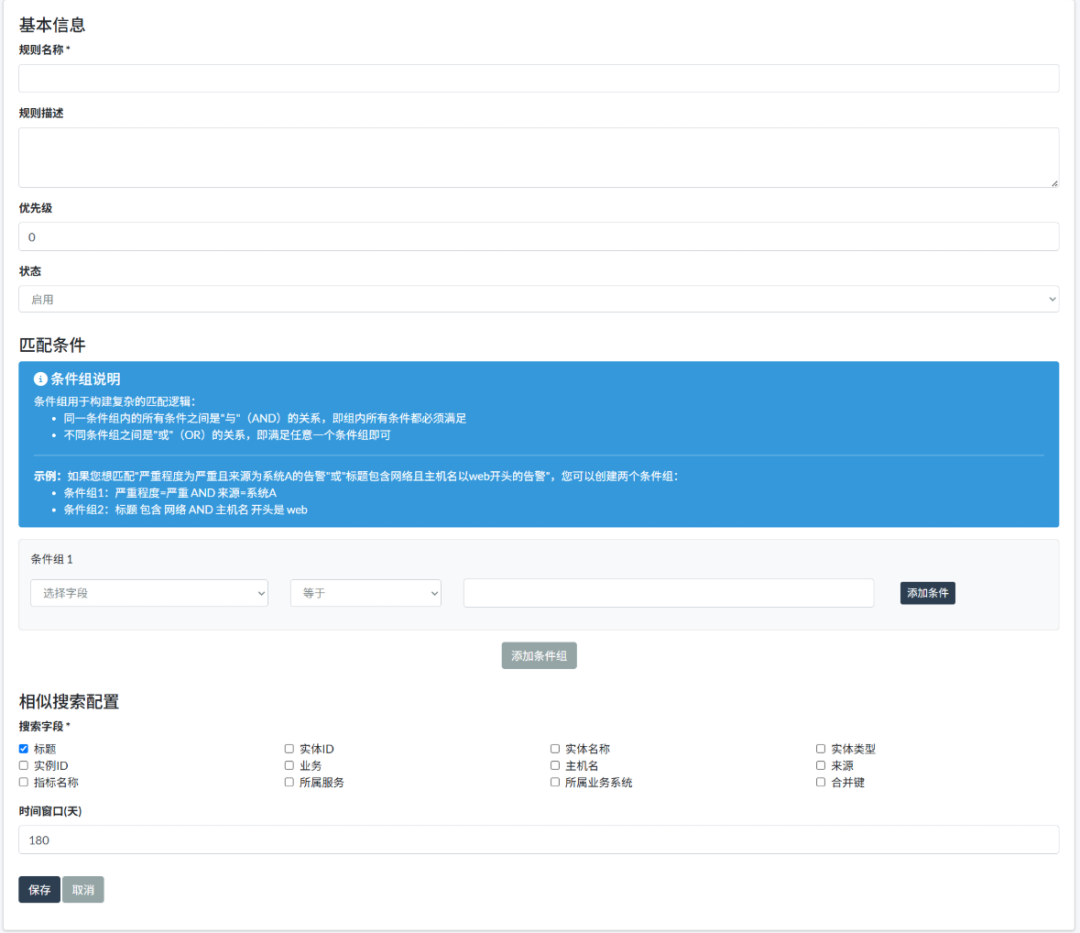Click into the 规则描述 text area
The image size is (1080, 933).
pos(538,157)
